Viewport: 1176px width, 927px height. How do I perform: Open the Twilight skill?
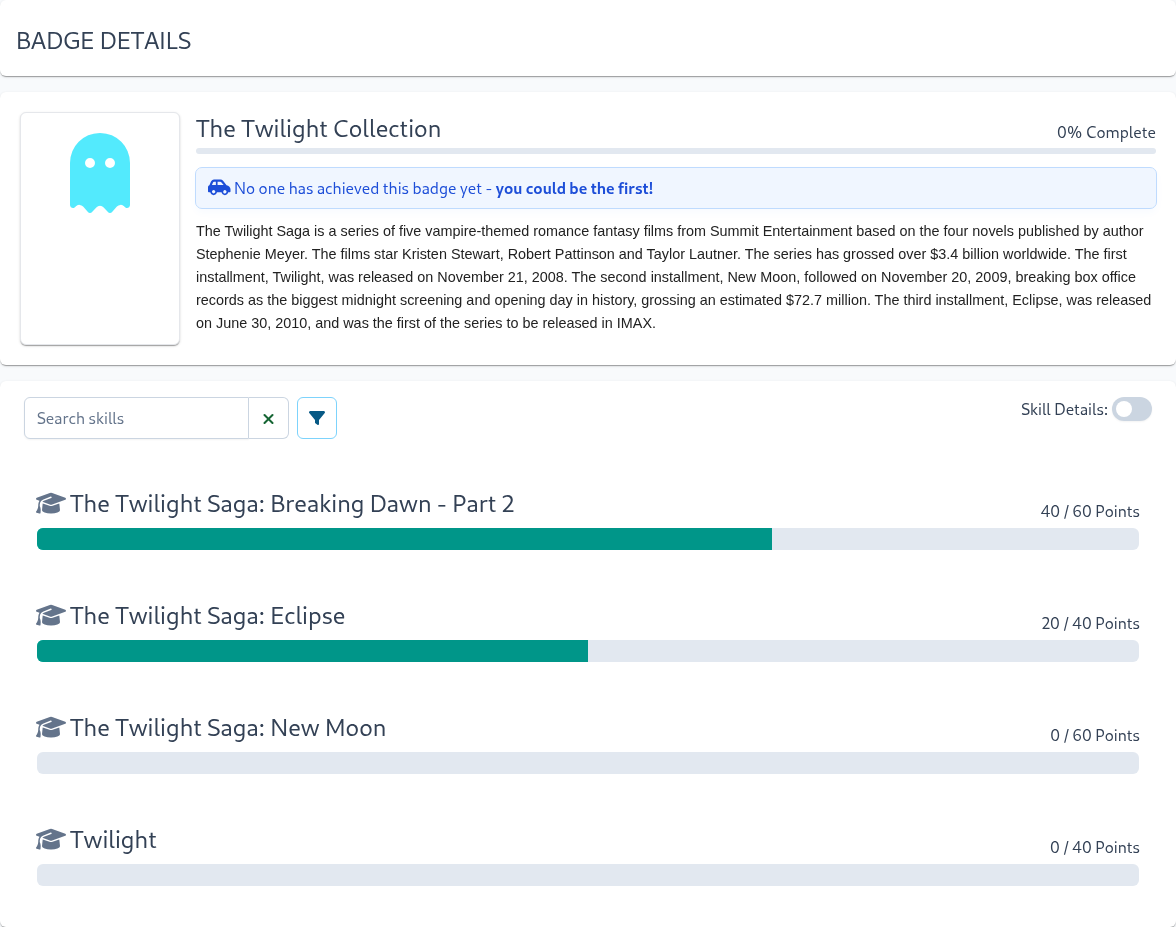pyautogui.click(x=113, y=840)
